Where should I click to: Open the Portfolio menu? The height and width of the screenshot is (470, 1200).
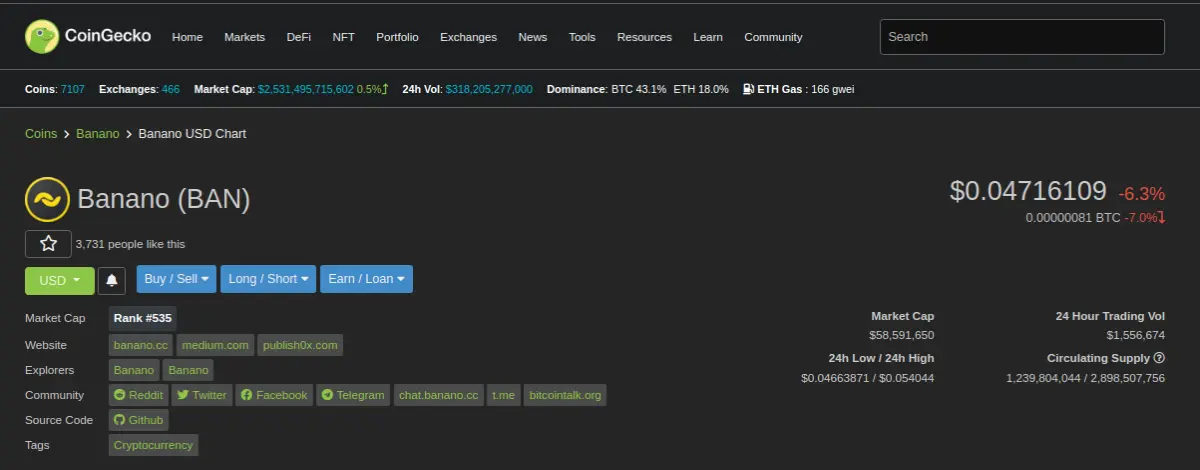tap(397, 37)
